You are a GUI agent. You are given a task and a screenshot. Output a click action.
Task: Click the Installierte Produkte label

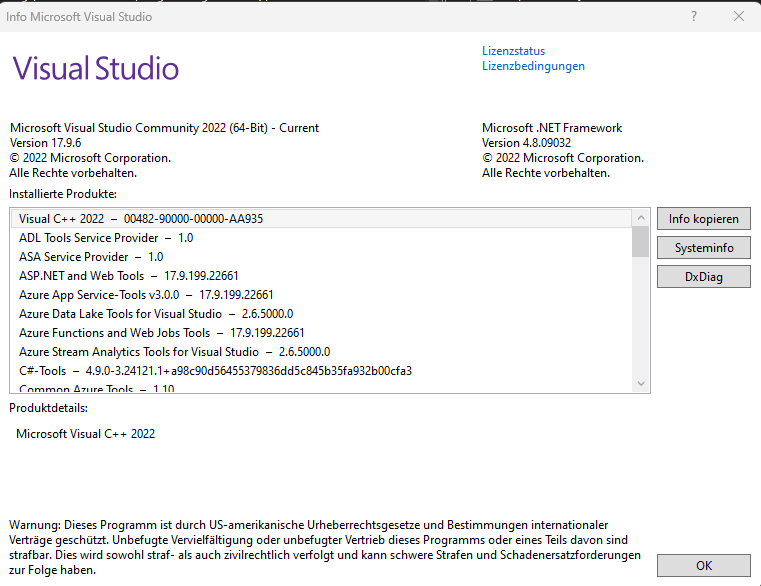63,194
